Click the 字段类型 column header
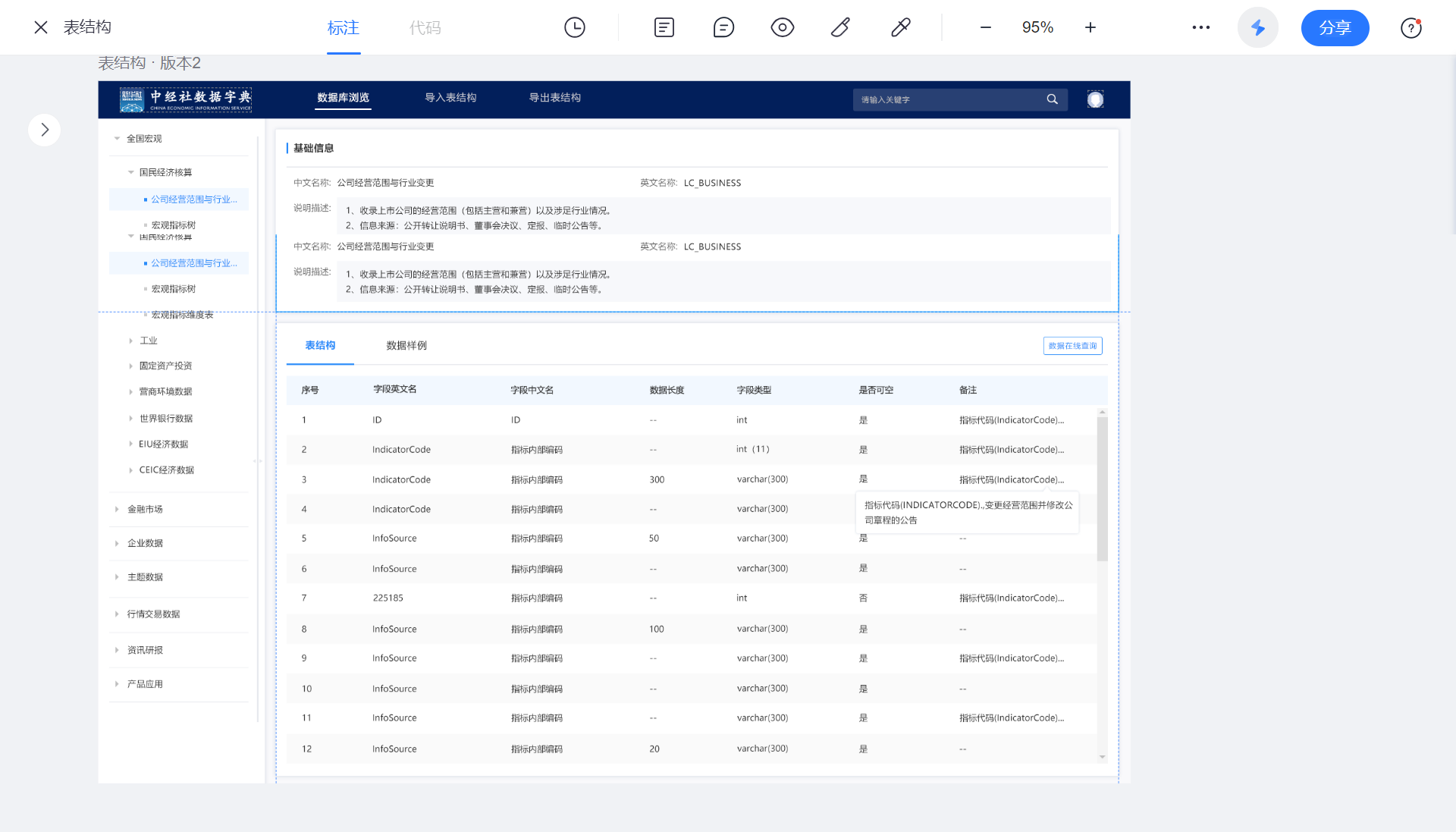Viewport: 1456px width, 832px height. tap(754, 391)
